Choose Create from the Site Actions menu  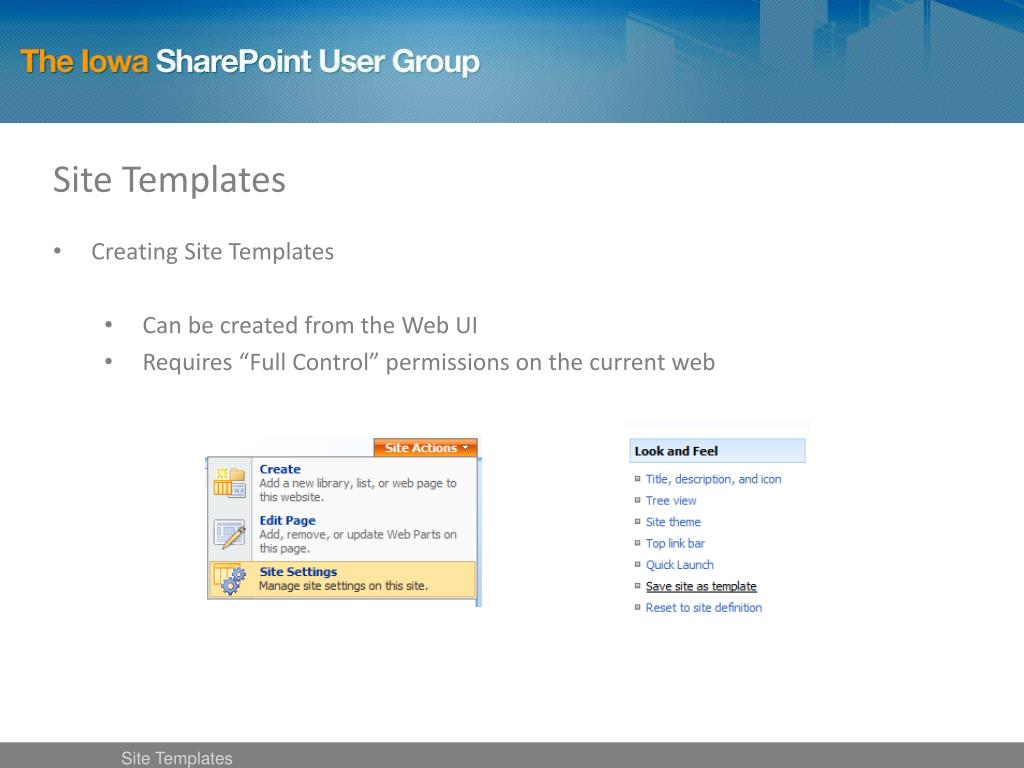pos(342,483)
